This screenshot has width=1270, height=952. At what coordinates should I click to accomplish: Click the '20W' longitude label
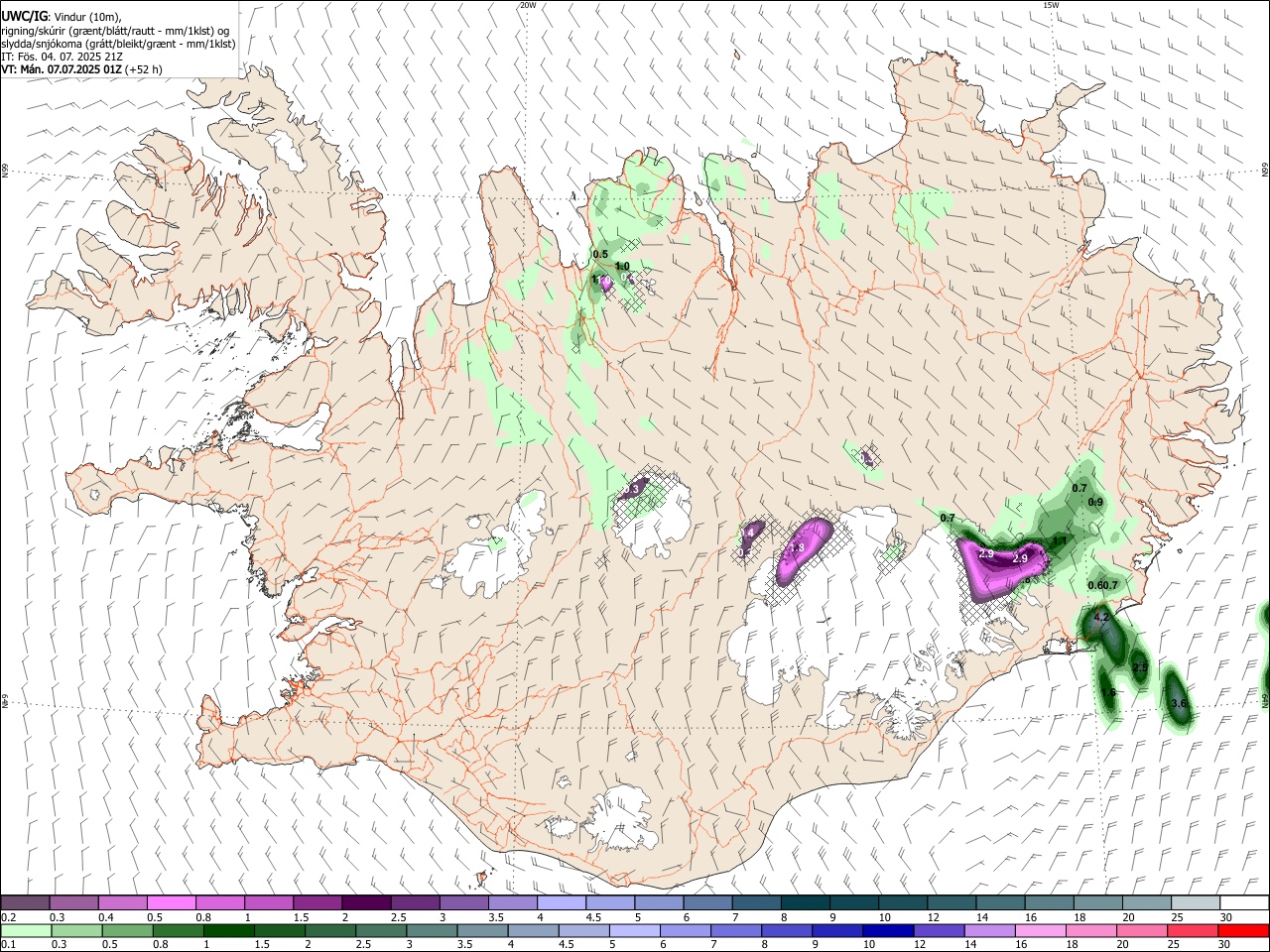click(528, 5)
